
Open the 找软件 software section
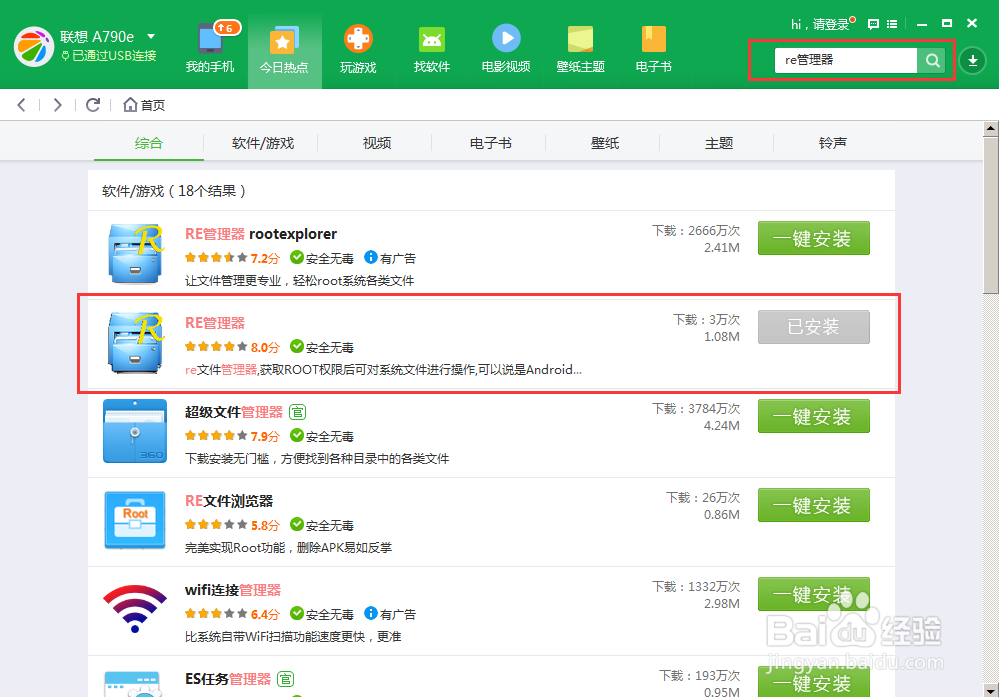432,48
